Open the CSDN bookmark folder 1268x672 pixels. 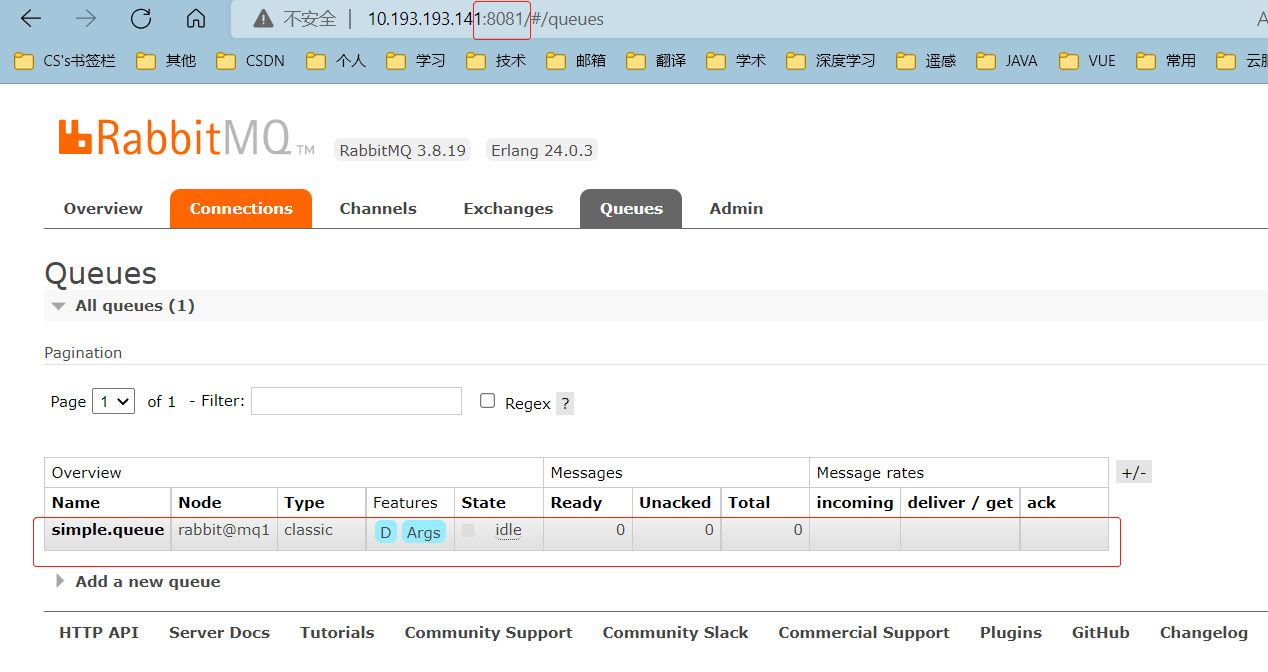click(251, 61)
